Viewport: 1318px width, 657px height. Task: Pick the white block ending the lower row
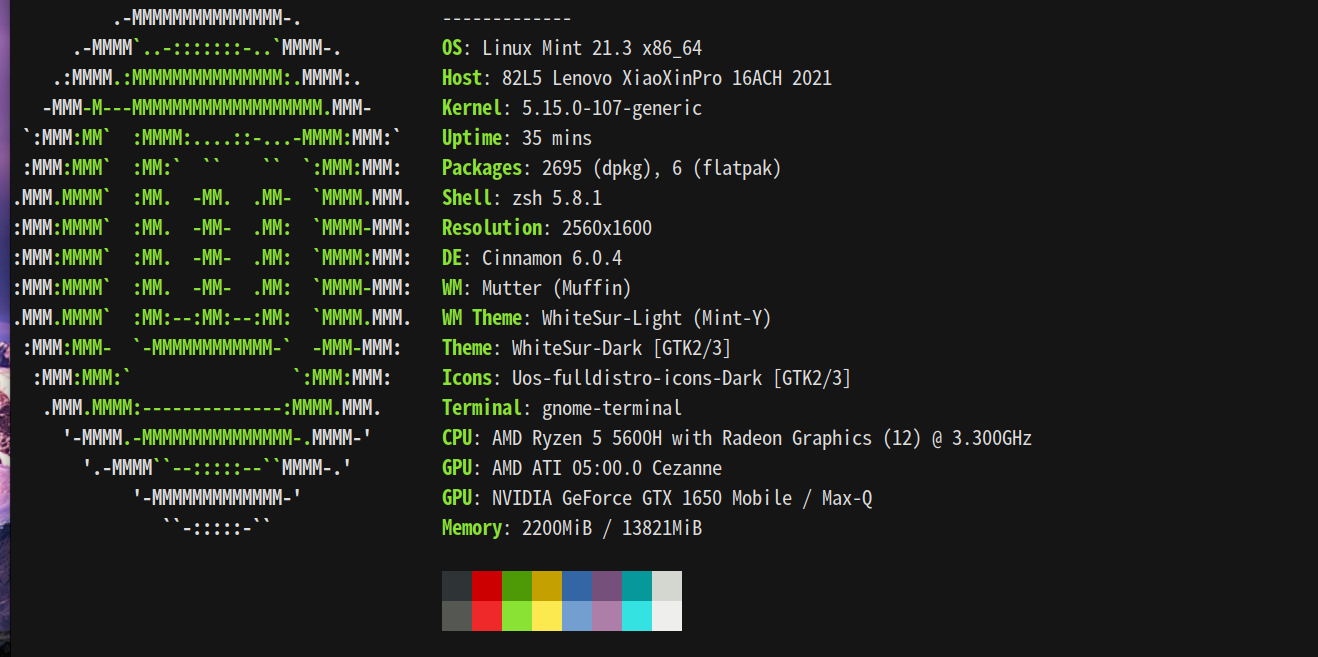click(667, 616)
